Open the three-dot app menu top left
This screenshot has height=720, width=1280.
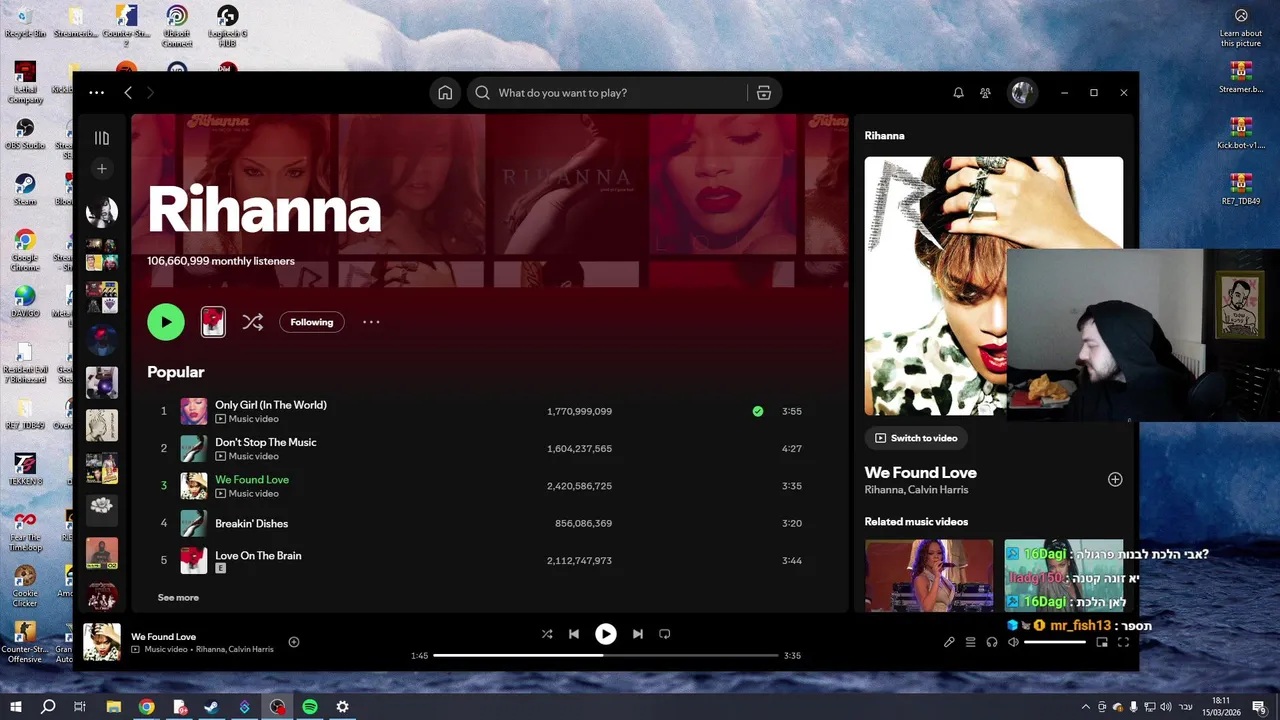tap(96, 93)
